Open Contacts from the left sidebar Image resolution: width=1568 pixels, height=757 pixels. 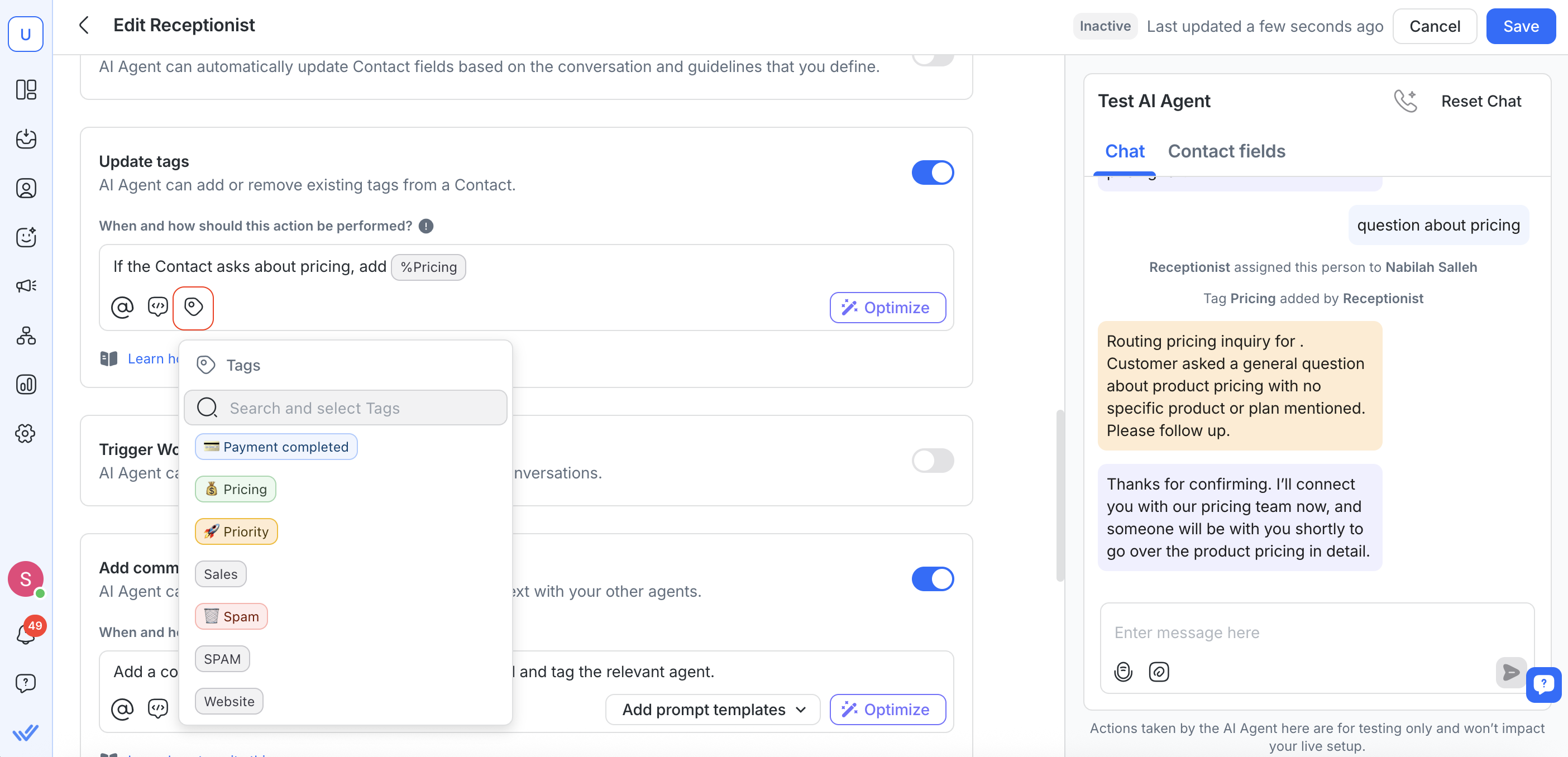click(26, 188)
